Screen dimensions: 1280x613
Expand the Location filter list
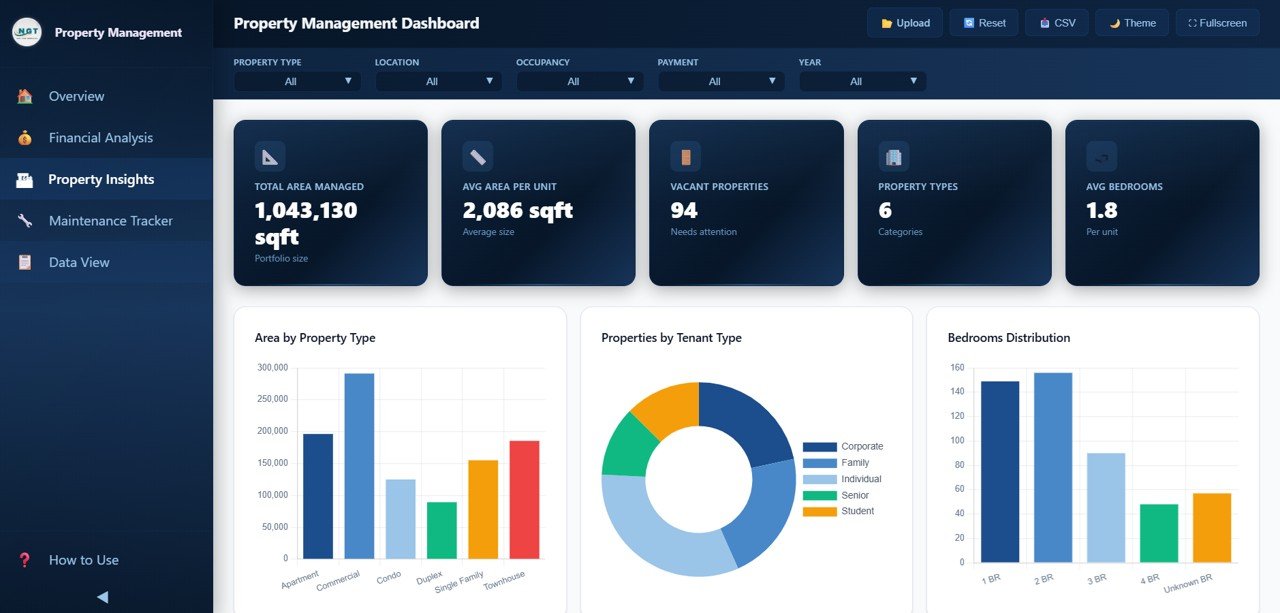438,81
